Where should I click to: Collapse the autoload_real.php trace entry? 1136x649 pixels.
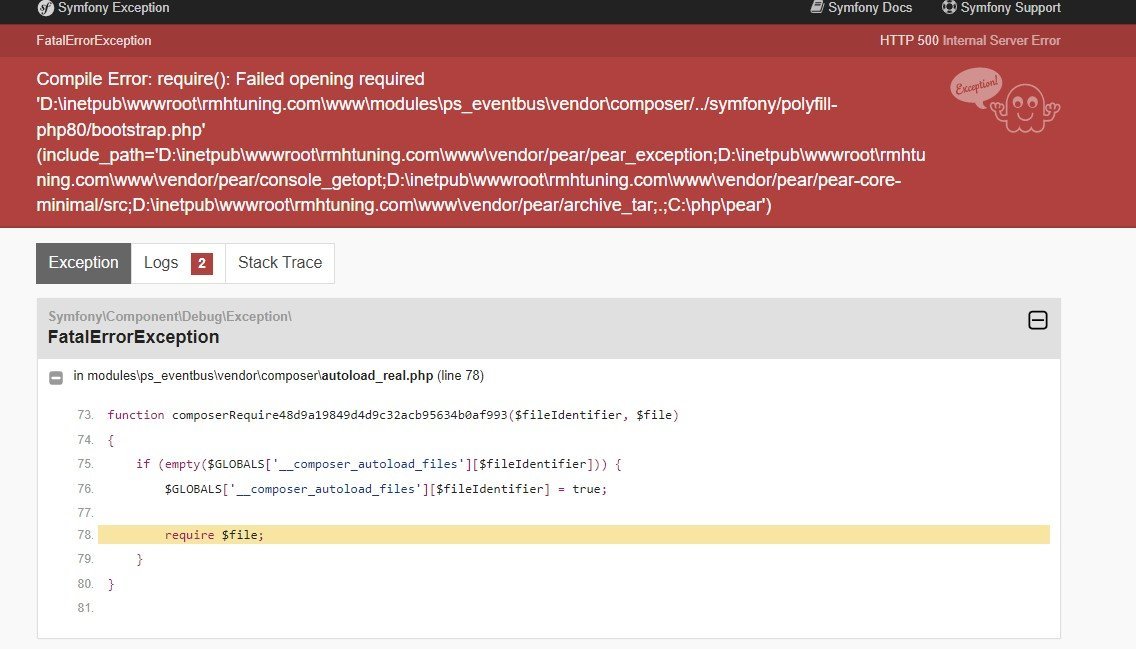[x=56, y=377]
